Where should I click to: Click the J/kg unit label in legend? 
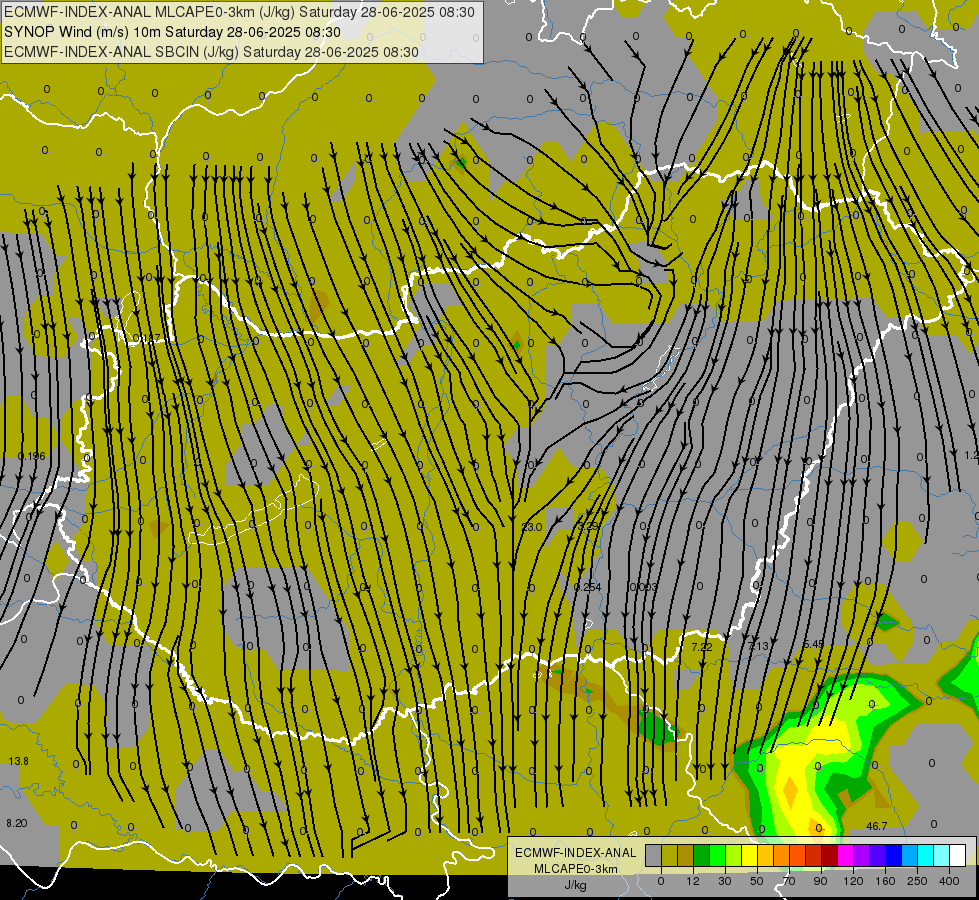[x=575, y=885]
